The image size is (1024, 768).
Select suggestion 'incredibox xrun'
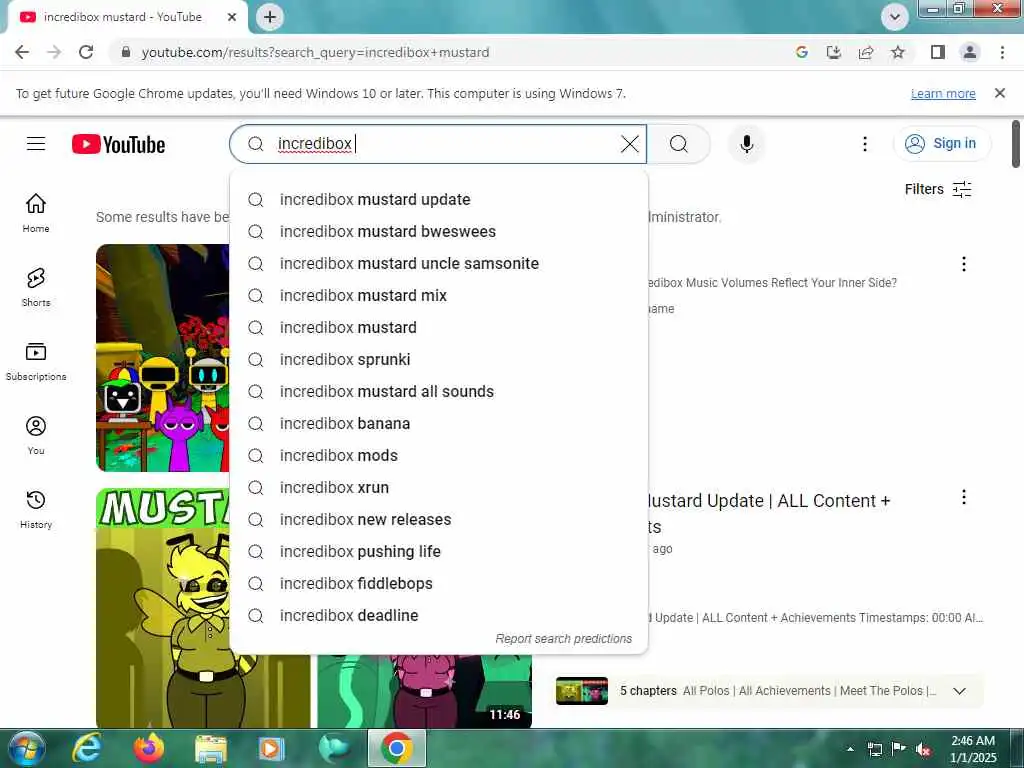coord(439,487)
